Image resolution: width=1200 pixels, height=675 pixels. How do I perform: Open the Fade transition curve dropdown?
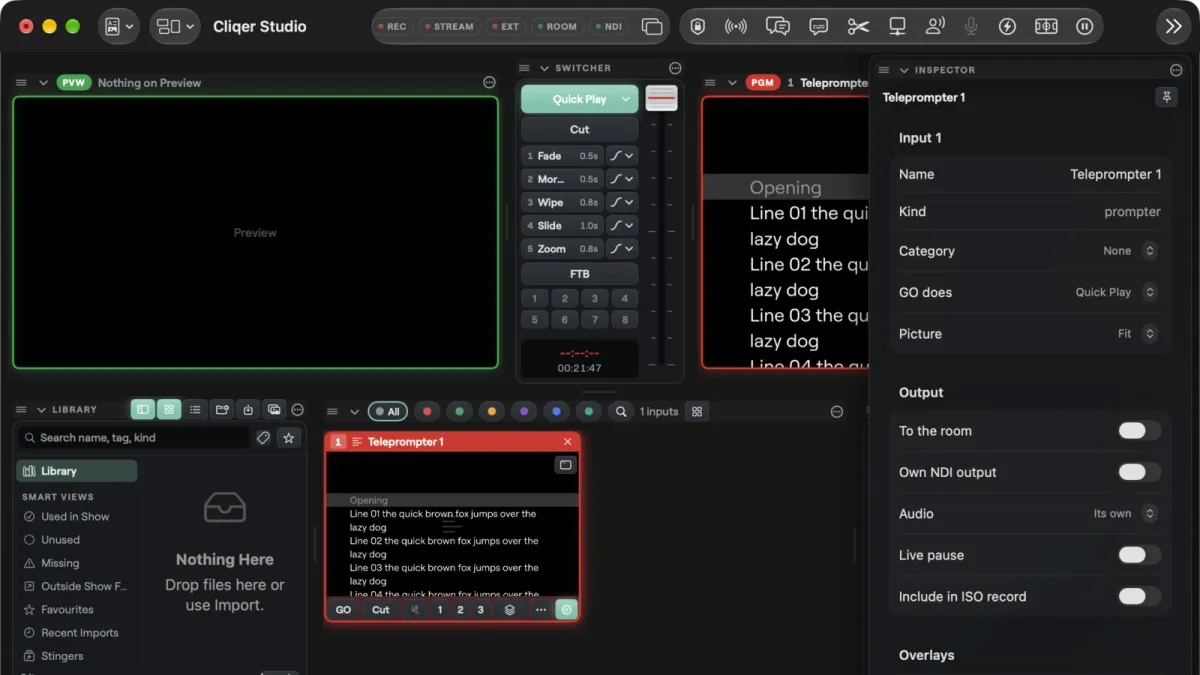pyautogui.click(x=622, y=156)
